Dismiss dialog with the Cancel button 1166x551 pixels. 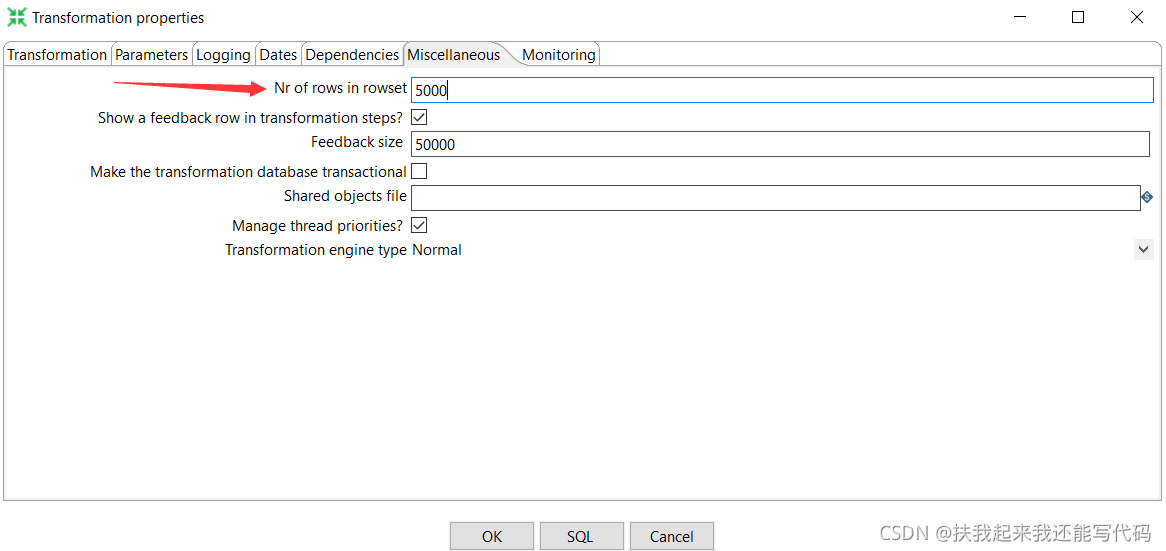tap(671, 536)
